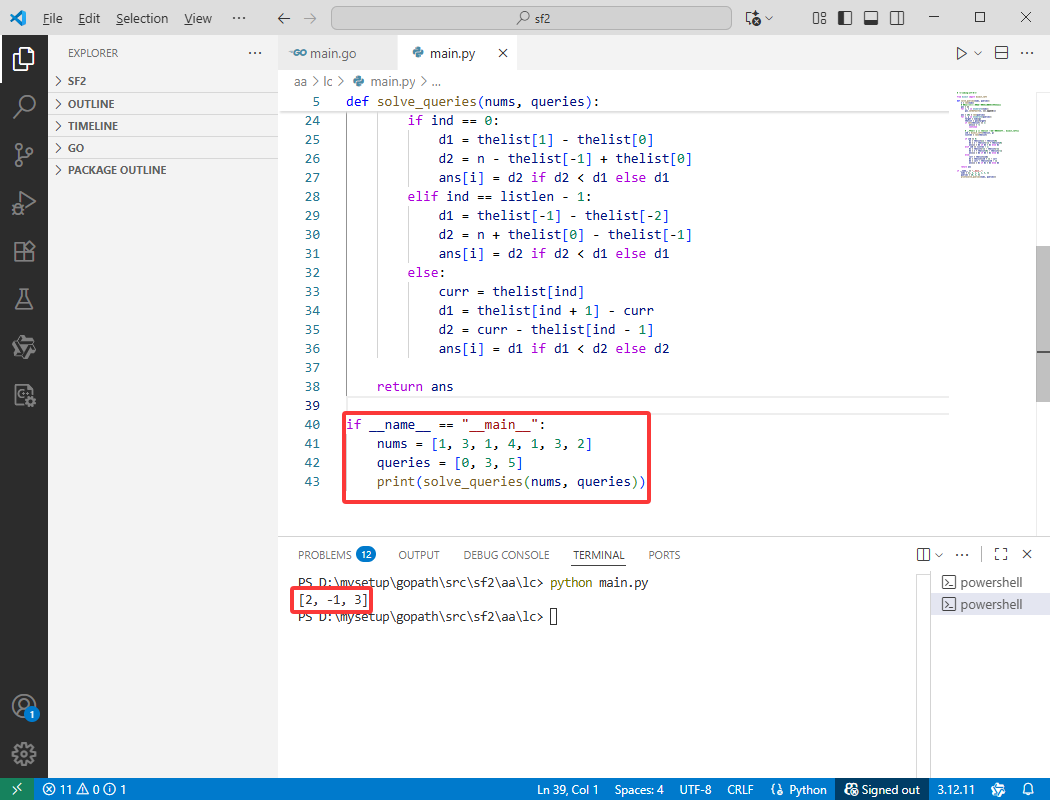Change indentation via Spaces: 4
This screenshot has width=1050, height=800.
coord(639,789)
